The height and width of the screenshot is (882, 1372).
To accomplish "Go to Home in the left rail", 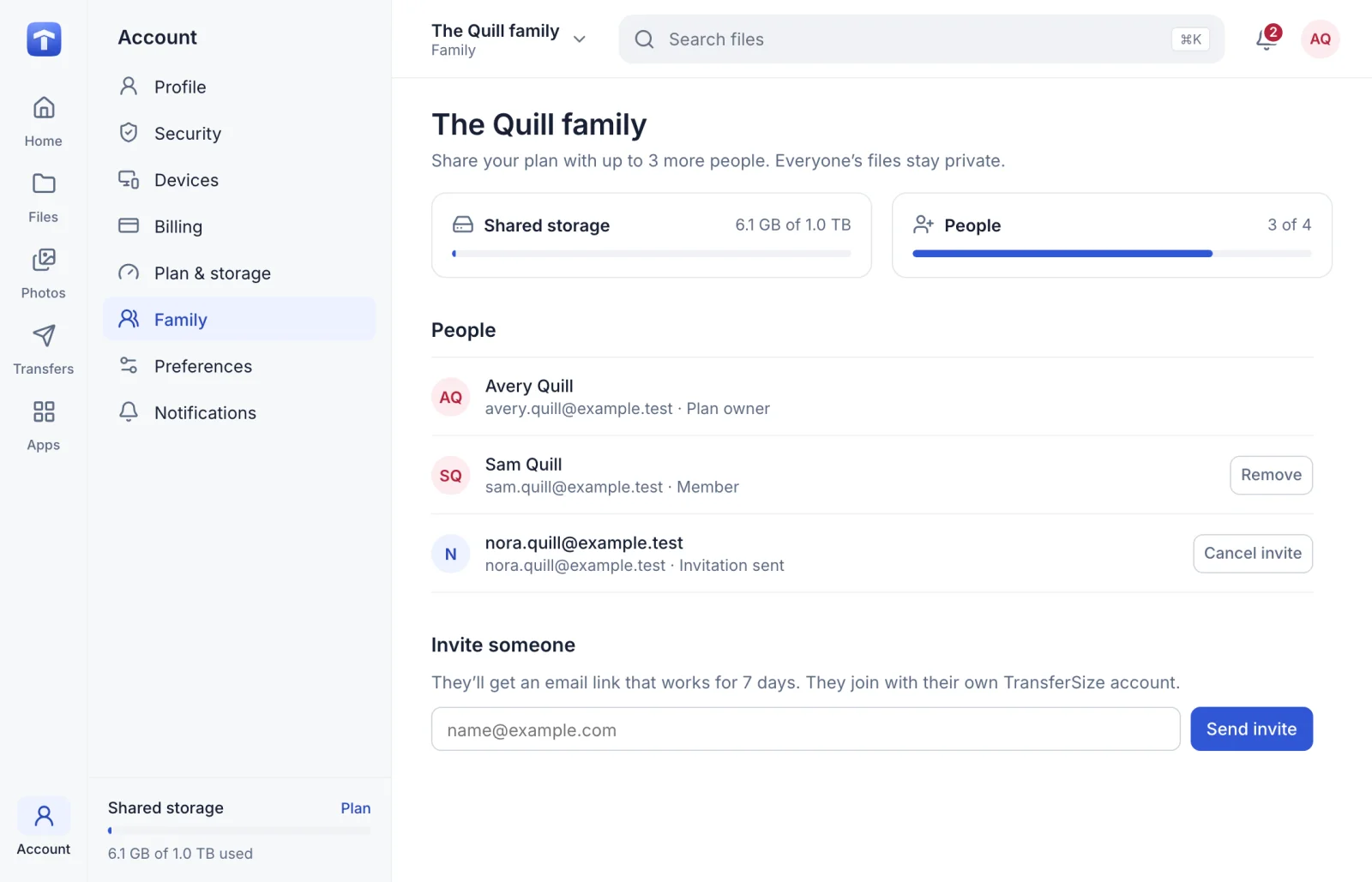I will point(44,121).
